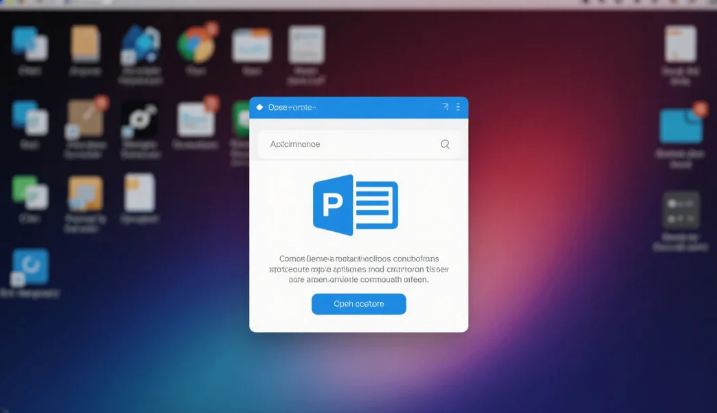The height and width of the screenshot is (413, 717).
Task: Click the blue "Opeh ocetore" button
Action: click(358, 304)
